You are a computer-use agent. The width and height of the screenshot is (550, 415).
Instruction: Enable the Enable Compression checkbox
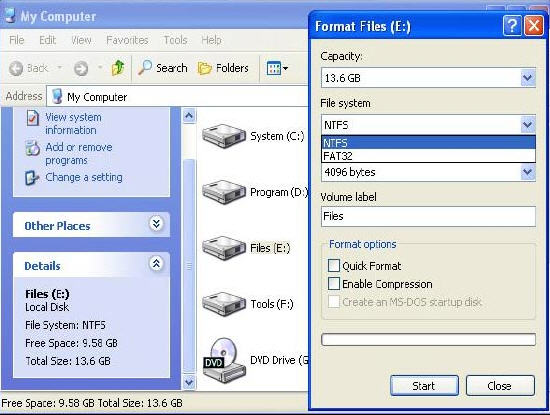(x=334, y=283)
